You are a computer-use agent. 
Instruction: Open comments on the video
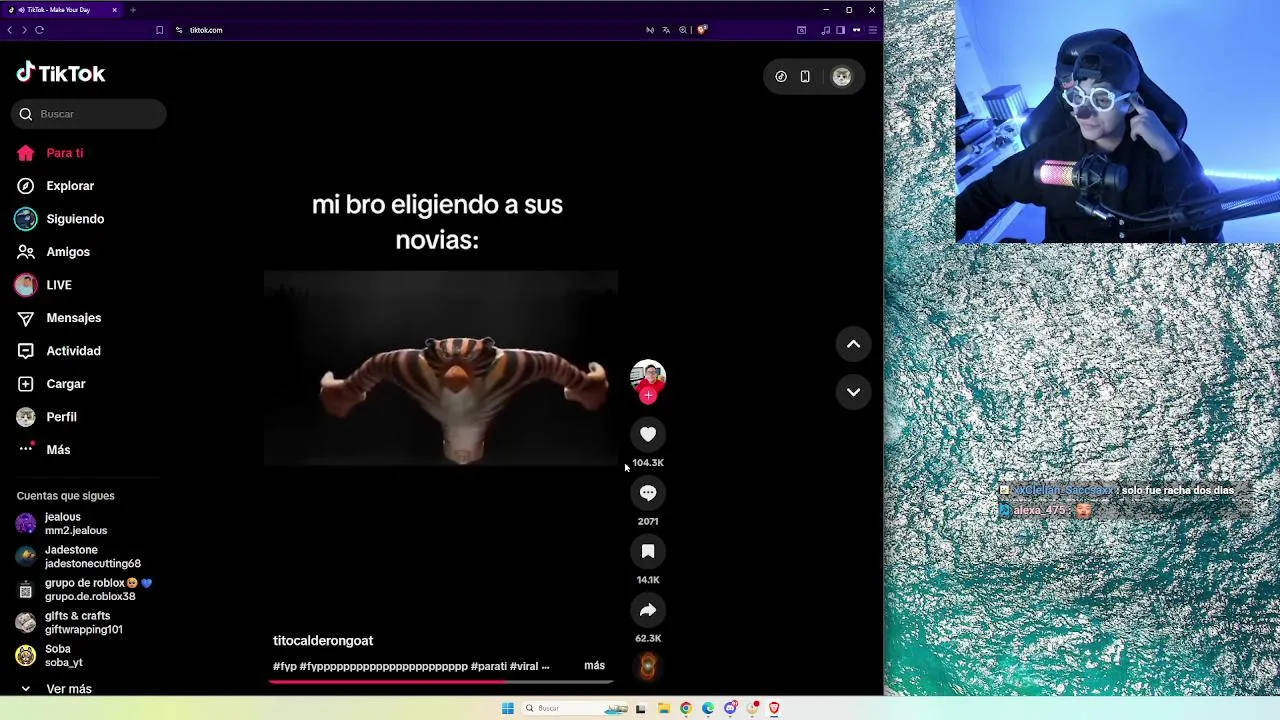(x=648, y=493)
